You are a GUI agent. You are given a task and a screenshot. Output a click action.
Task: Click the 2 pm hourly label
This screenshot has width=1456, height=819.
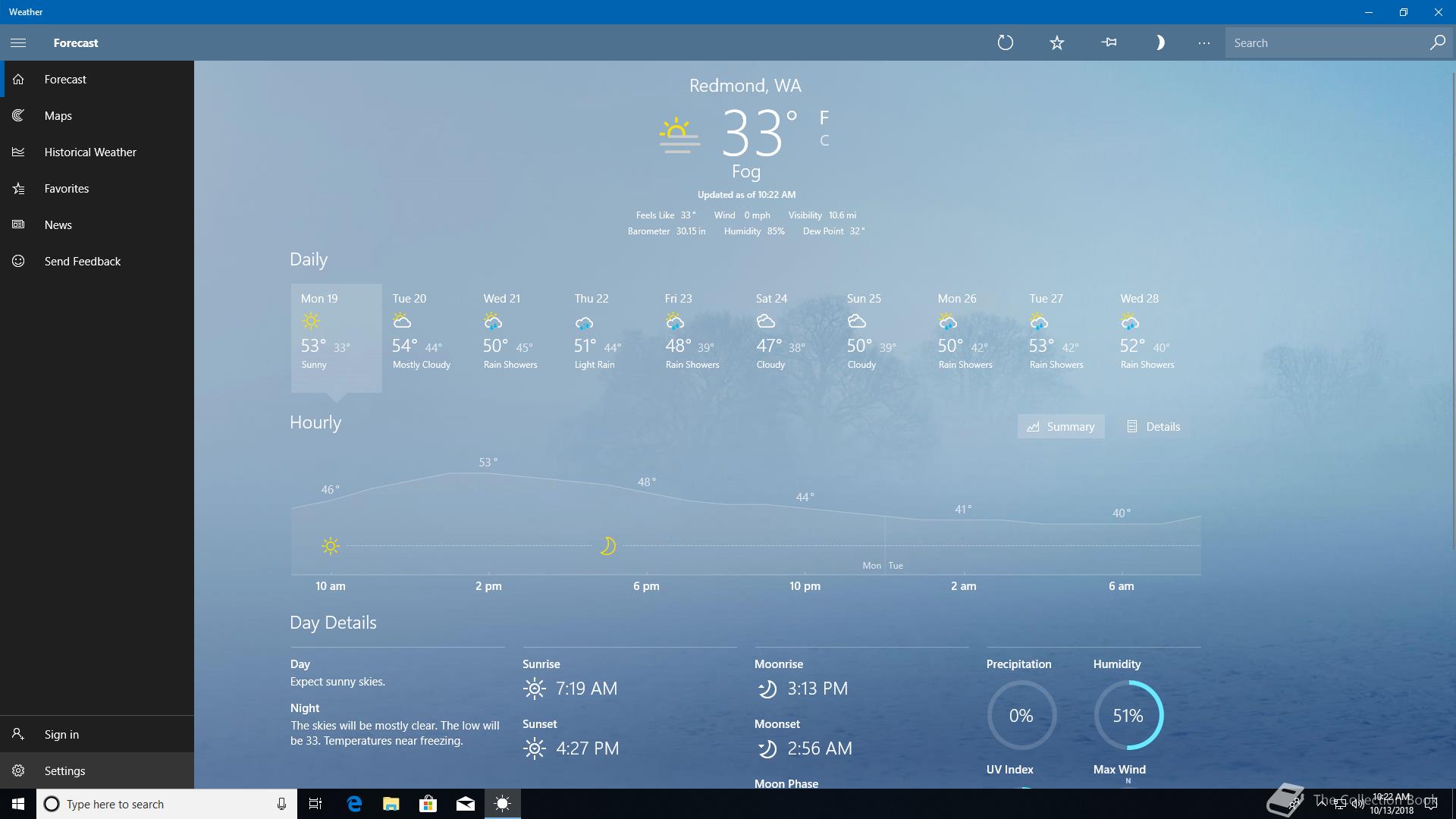[488, 585]
